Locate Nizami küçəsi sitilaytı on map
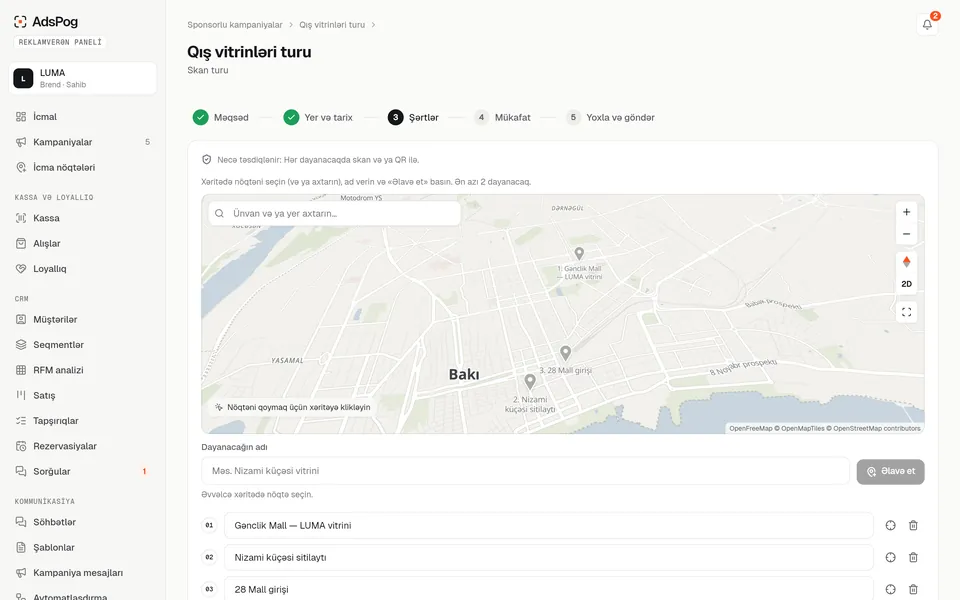This screenshot has width=960, height=600. click(890, 557)
